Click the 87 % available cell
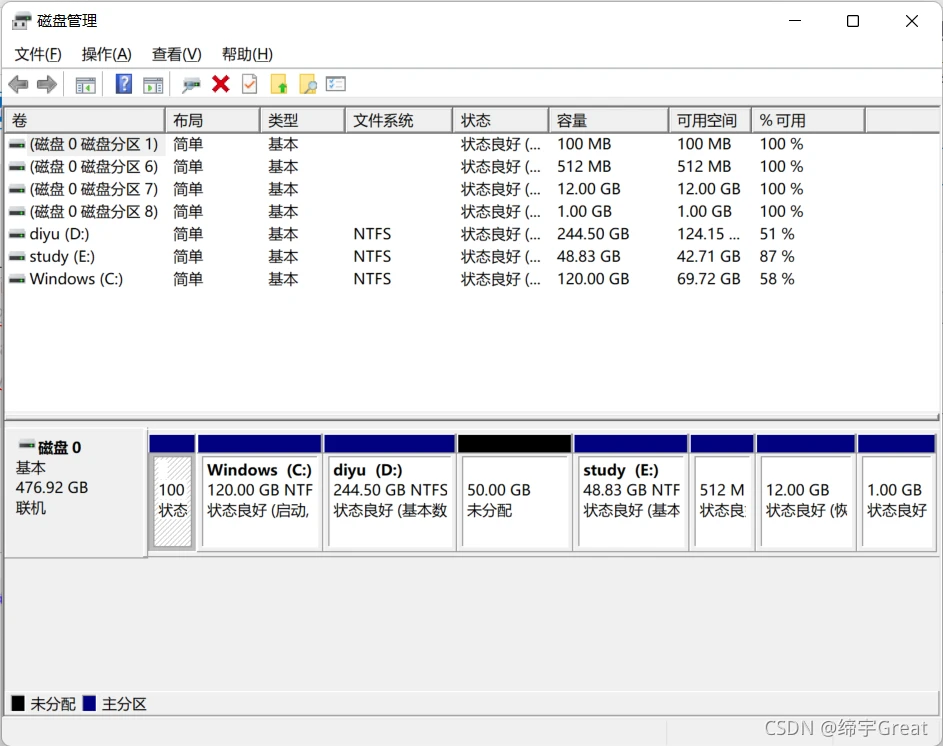 777,257
